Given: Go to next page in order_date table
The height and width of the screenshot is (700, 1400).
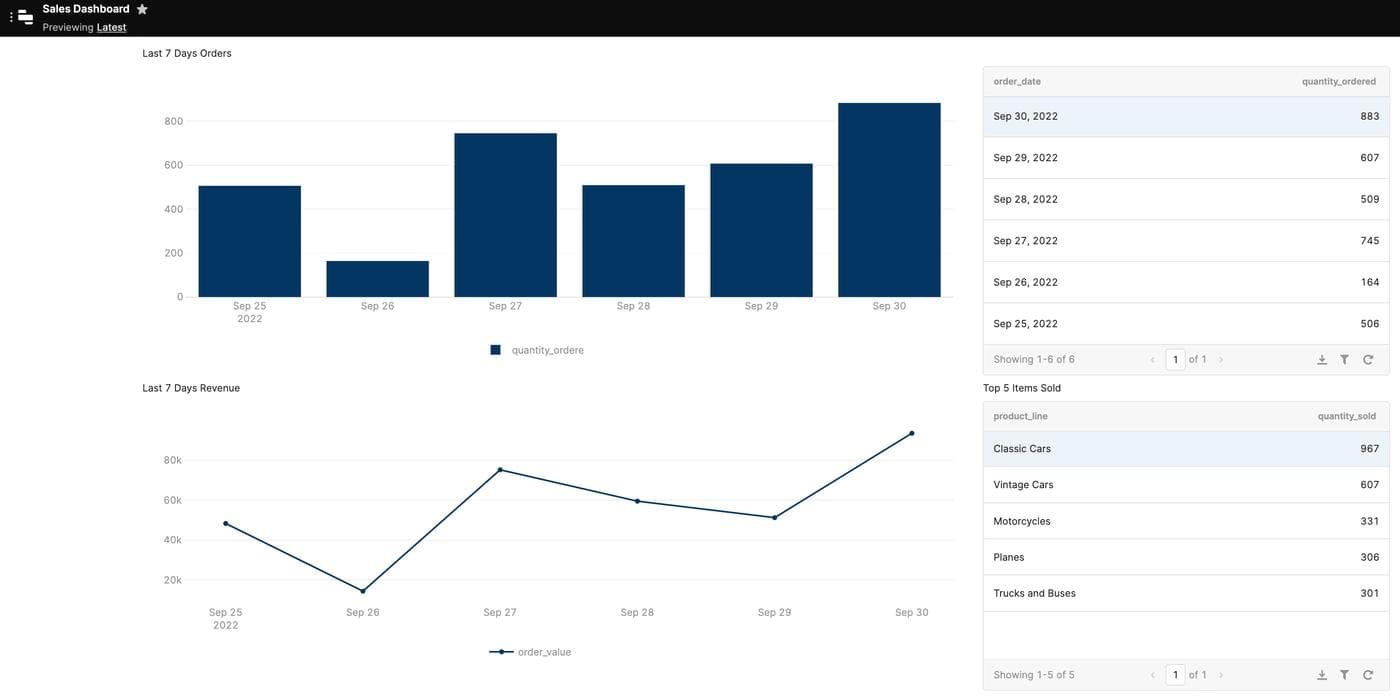Looking at the screenshot, I should [1221, 360].
